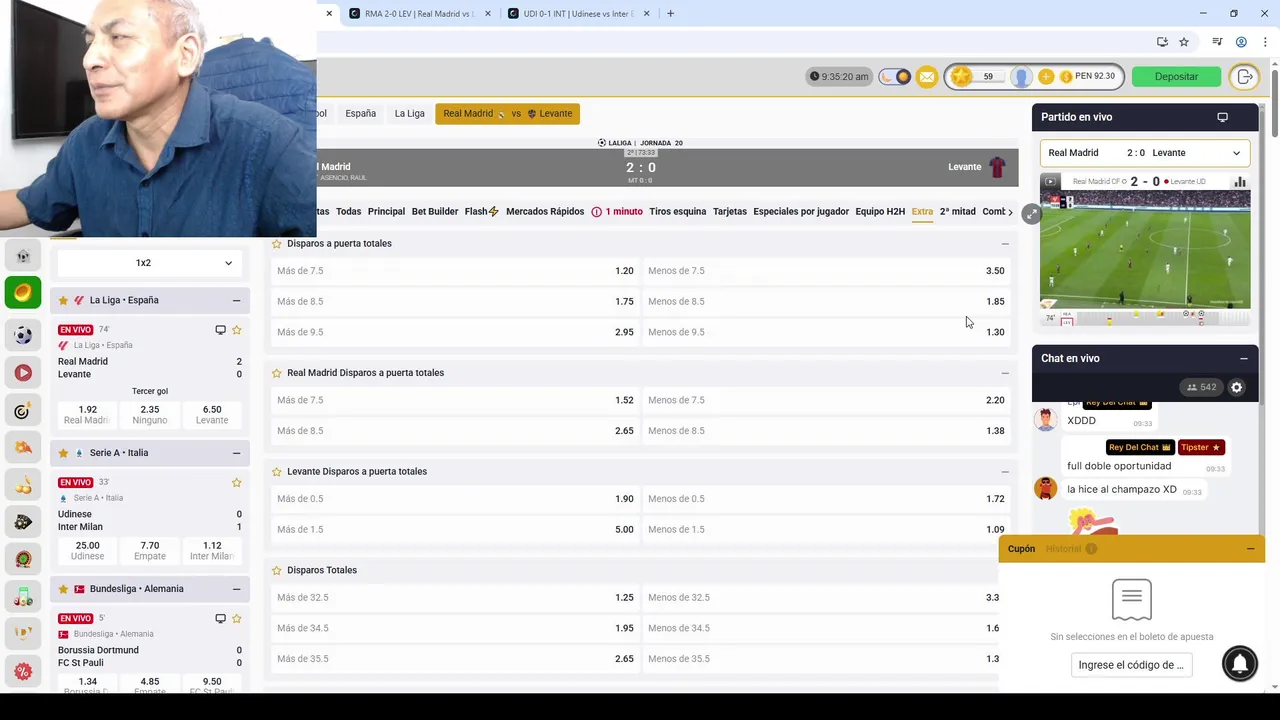The image size is (1280, 720).
Task: Select 1.12 Inter Milan odds
Action: [x=212, y=550]
